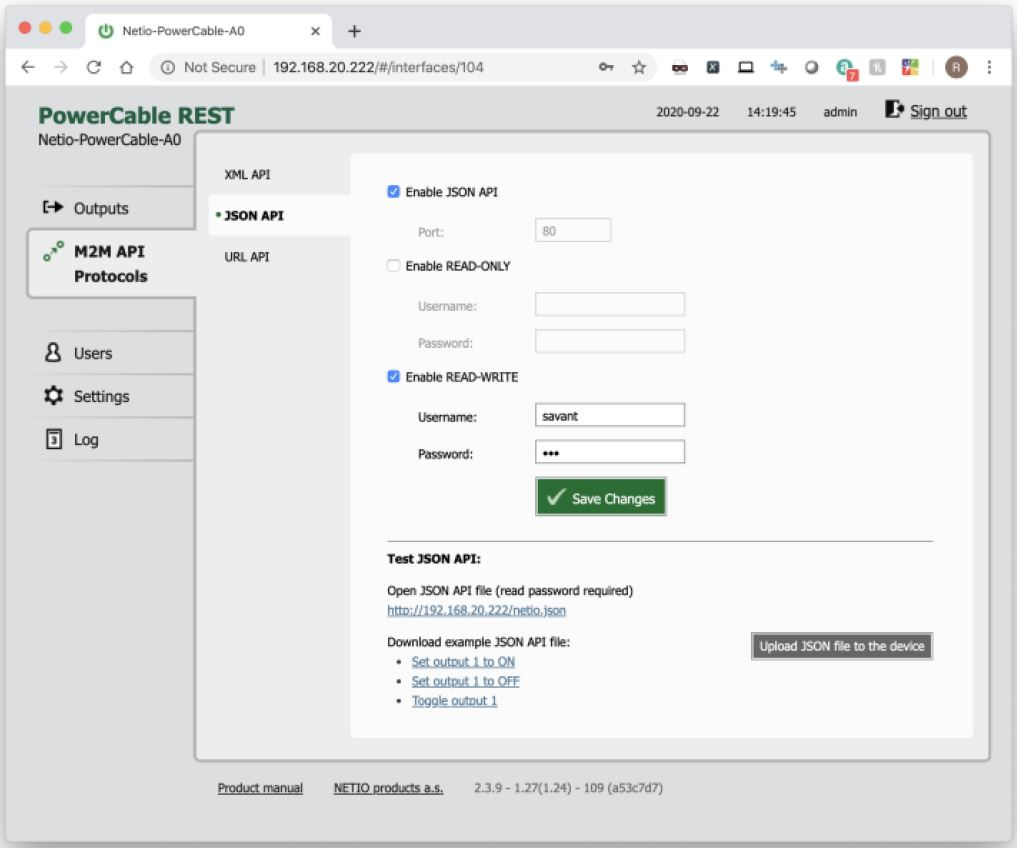This screenshot has height=848, width=1017.
Task: Click the firmware version 2.3.9 text
Action: pos(568,788)
